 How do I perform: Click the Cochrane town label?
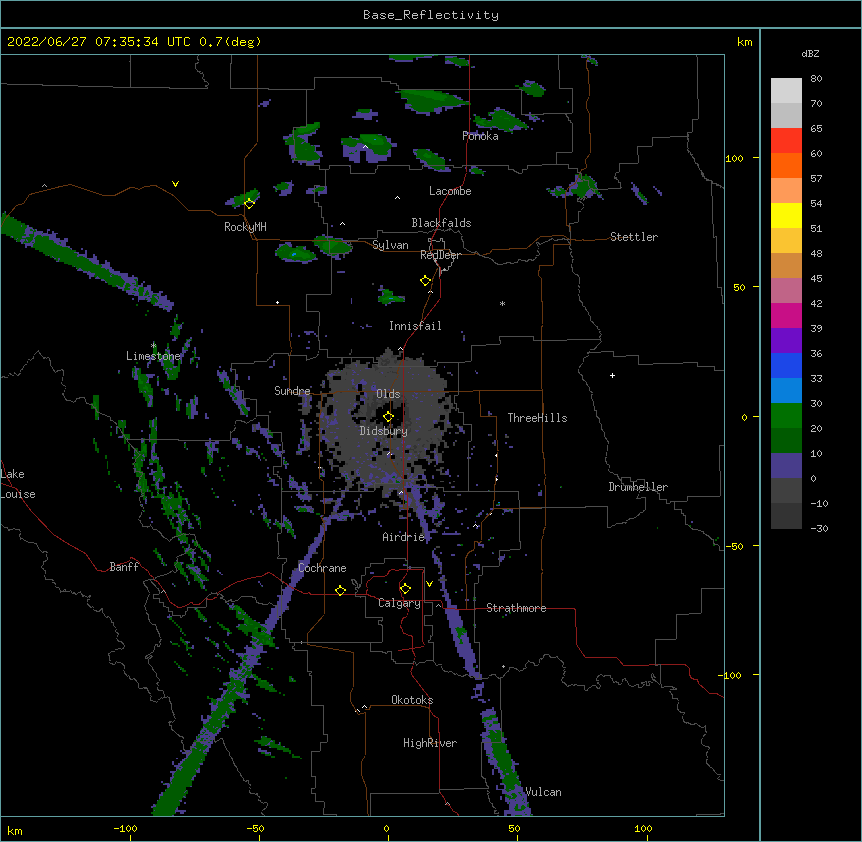(322, 568)
